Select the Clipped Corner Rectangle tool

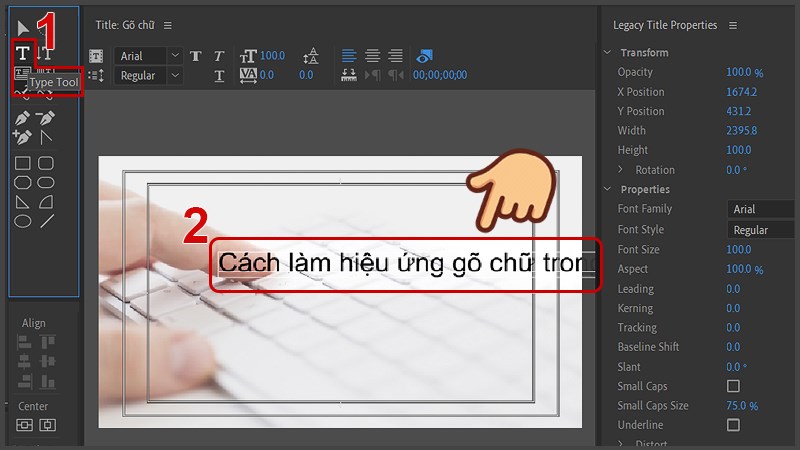22,183
